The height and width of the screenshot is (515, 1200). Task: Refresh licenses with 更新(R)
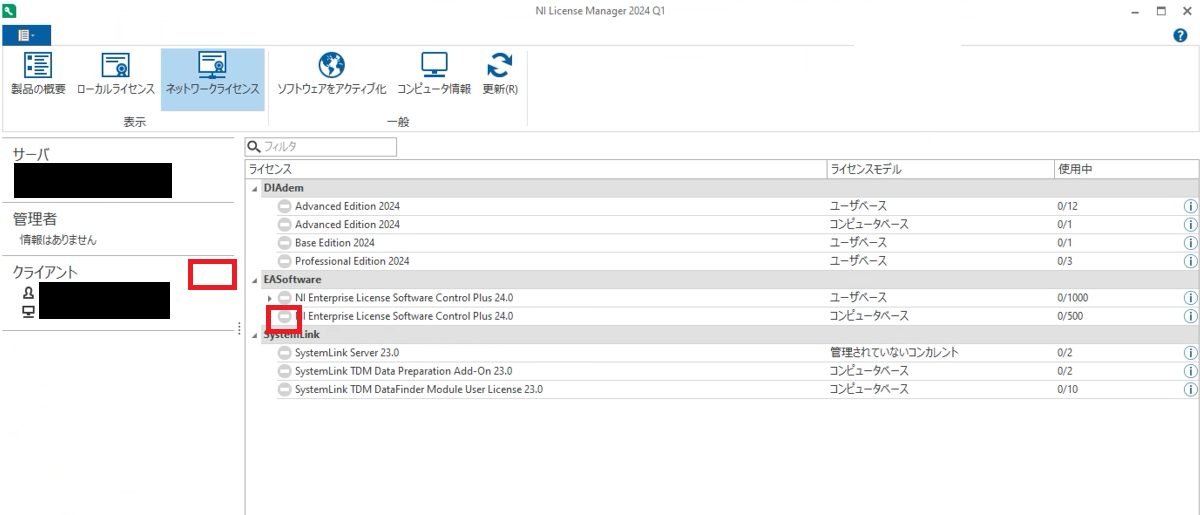(x=499, y=74)
